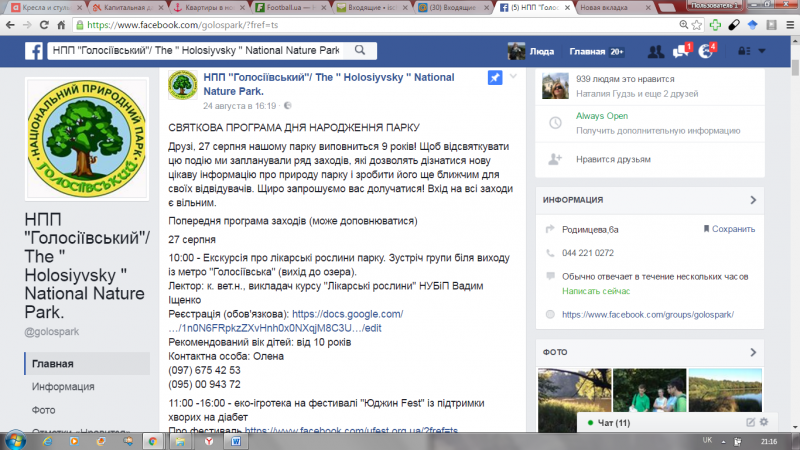This screenshot has width=800, height=450.
Task: Close the active НПП Голосіївський tab
Action: coord(567,8)
